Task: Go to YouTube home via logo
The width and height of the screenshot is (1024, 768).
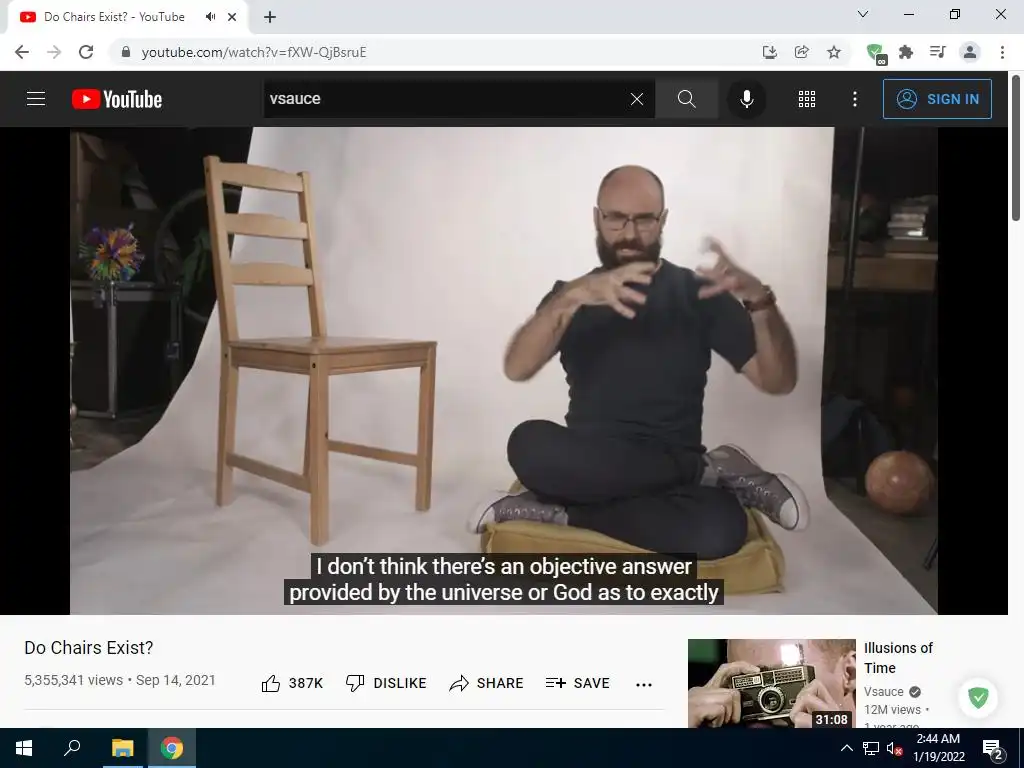Action: click(x=117, y=99)
